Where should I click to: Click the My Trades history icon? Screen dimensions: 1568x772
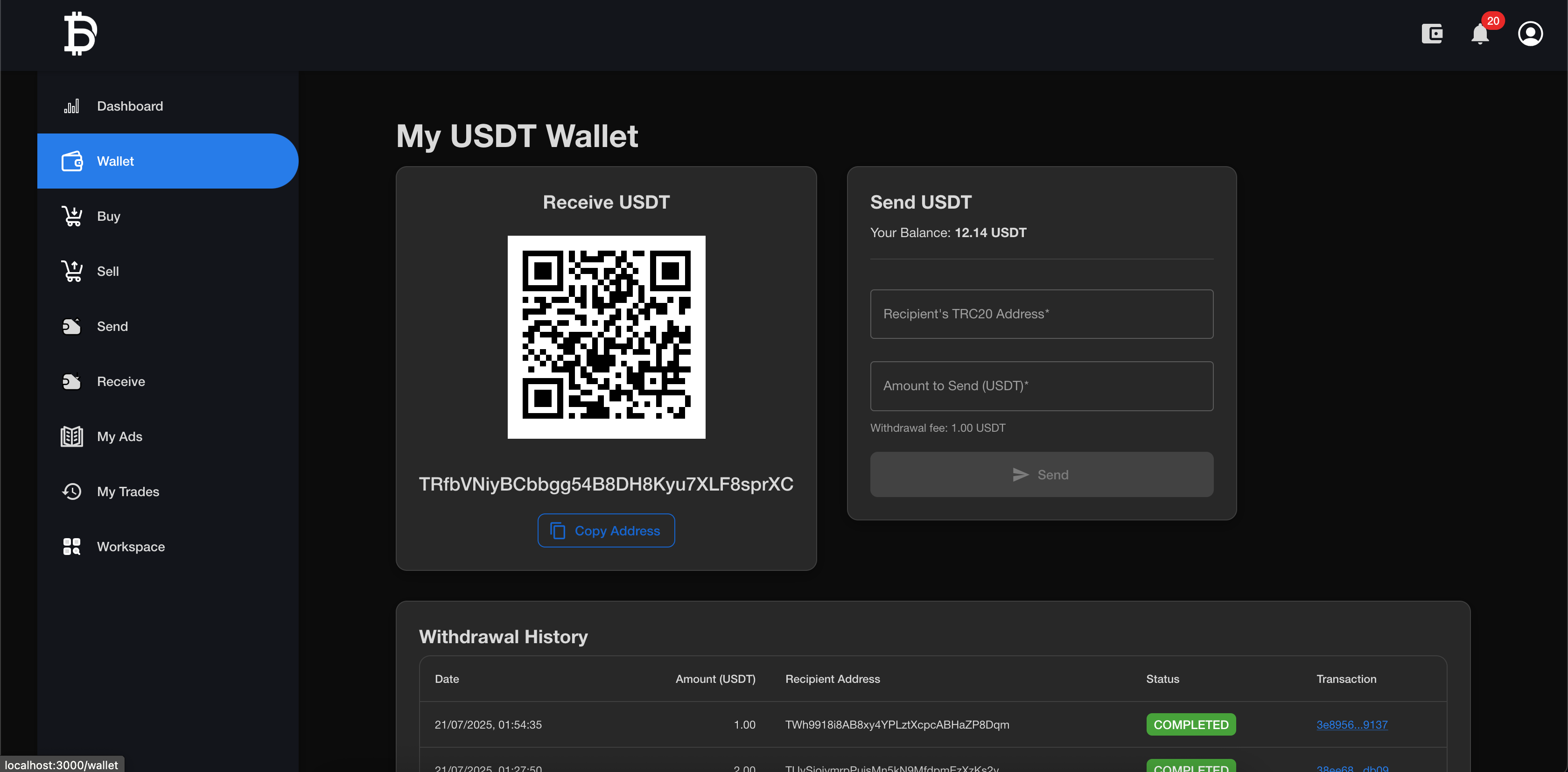click(x=72, y=491)
